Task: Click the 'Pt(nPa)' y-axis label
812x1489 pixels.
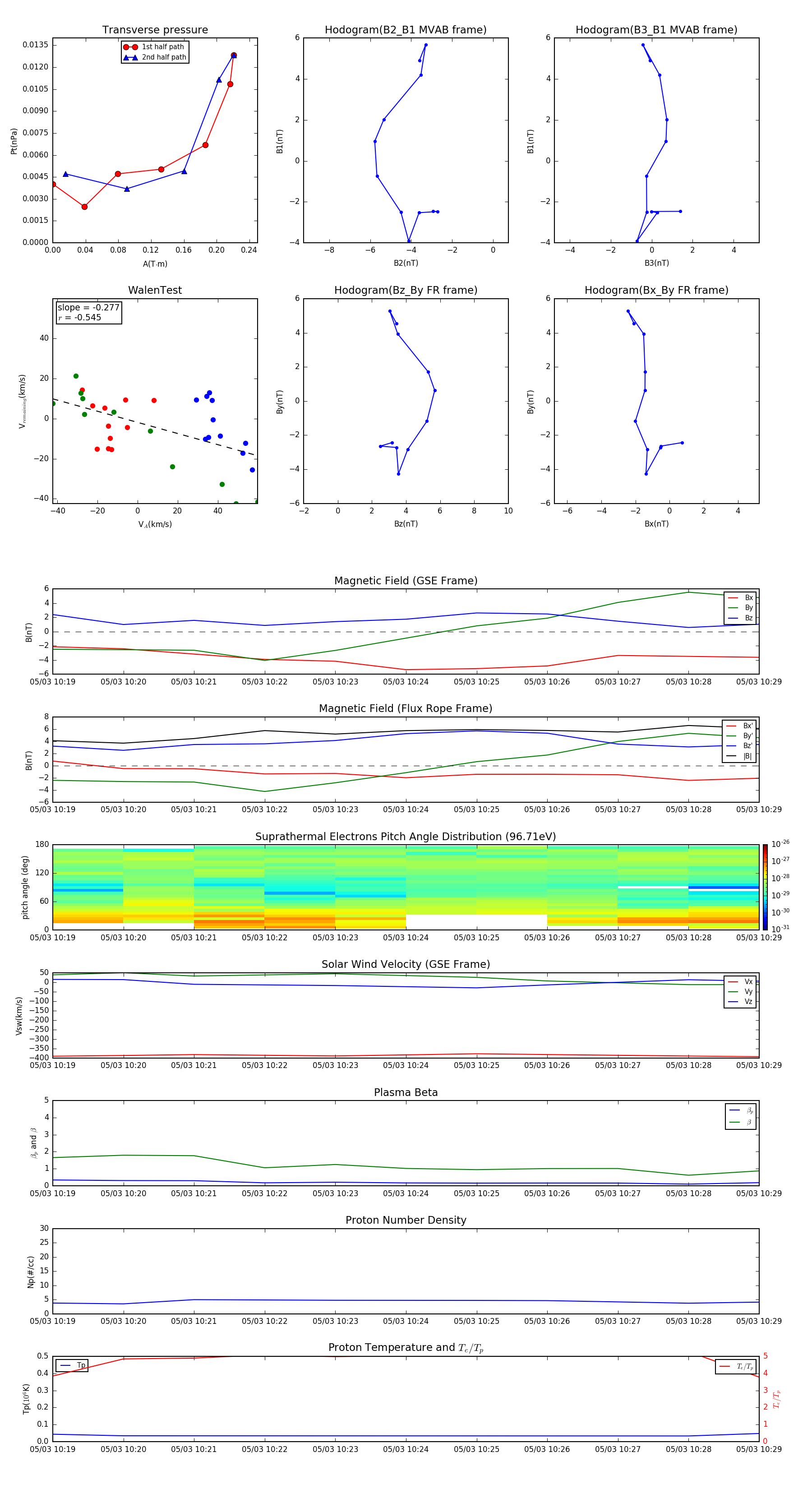Action: (x=14, y=141)
